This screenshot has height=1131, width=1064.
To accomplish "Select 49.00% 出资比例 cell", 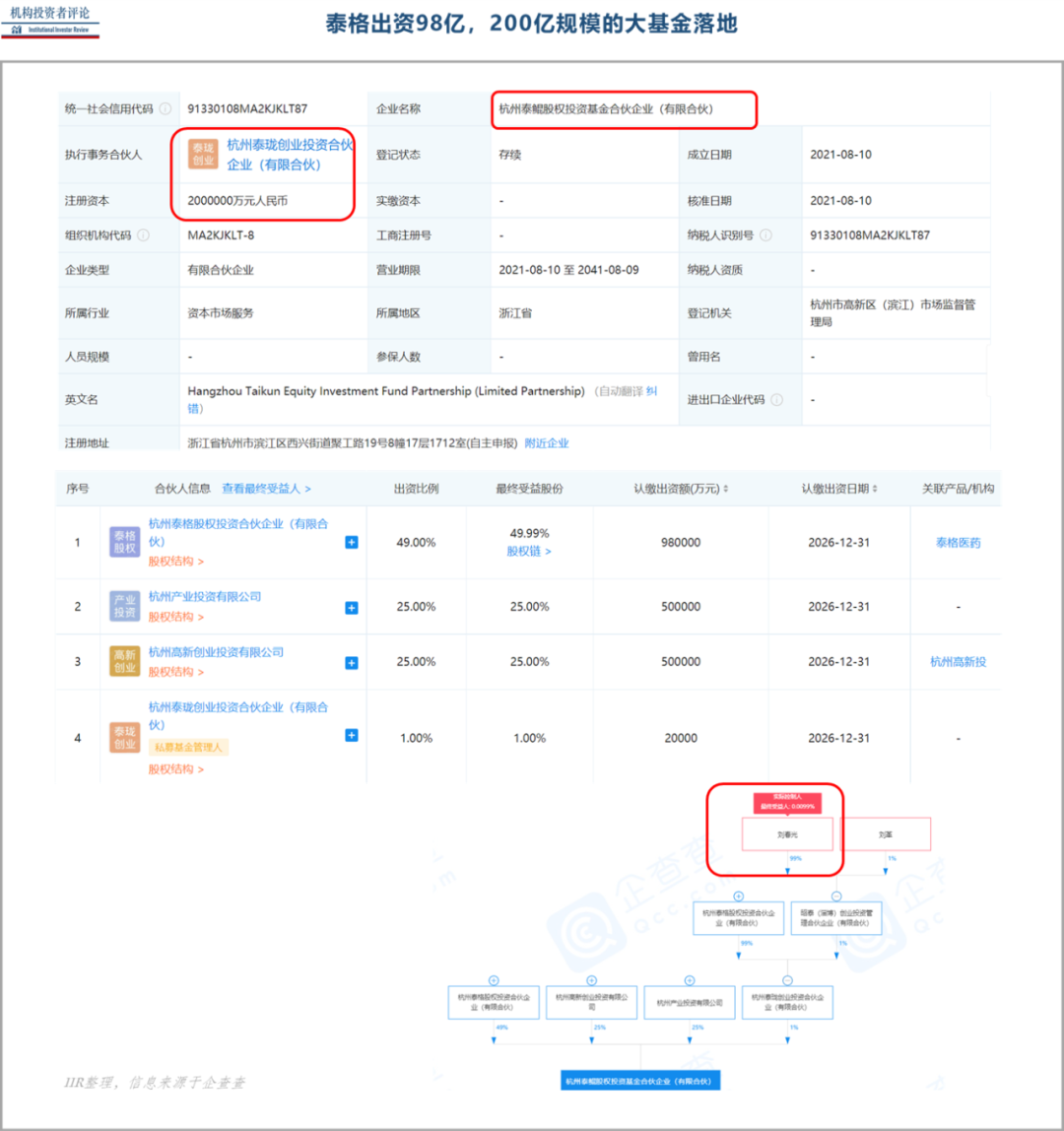I will 416,543.
